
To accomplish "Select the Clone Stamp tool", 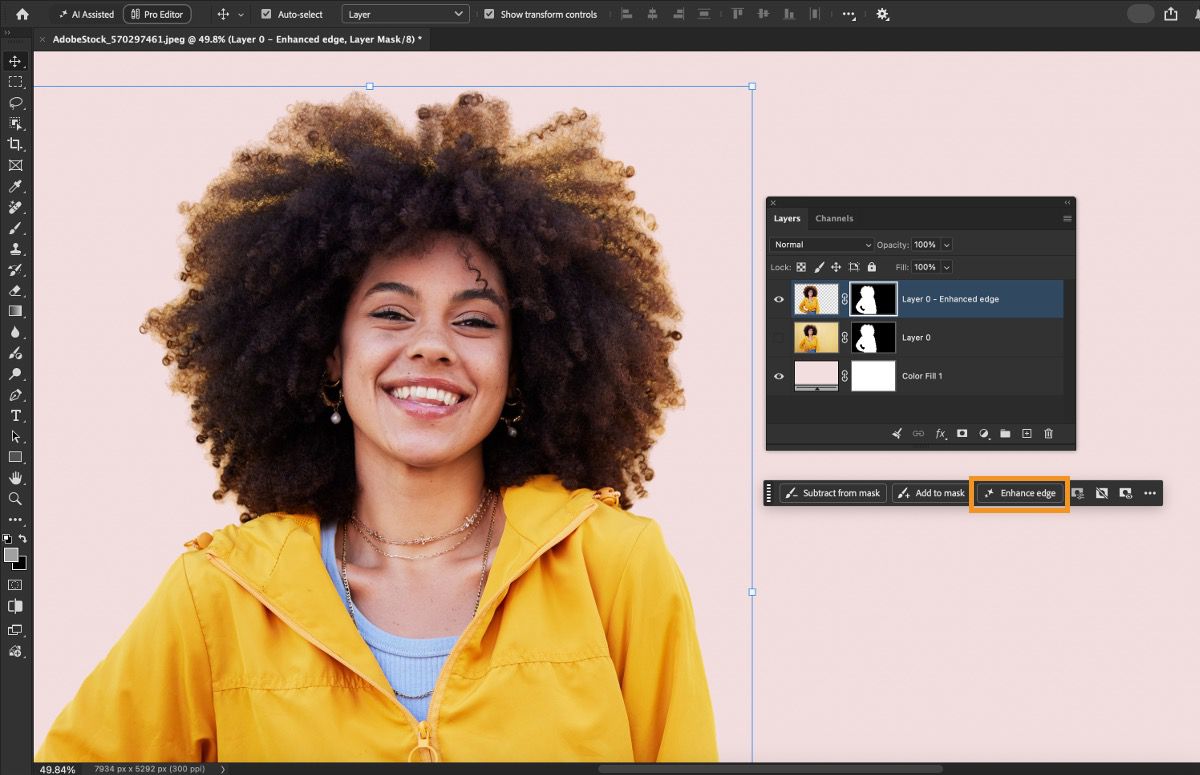I will tap(15, 249).
